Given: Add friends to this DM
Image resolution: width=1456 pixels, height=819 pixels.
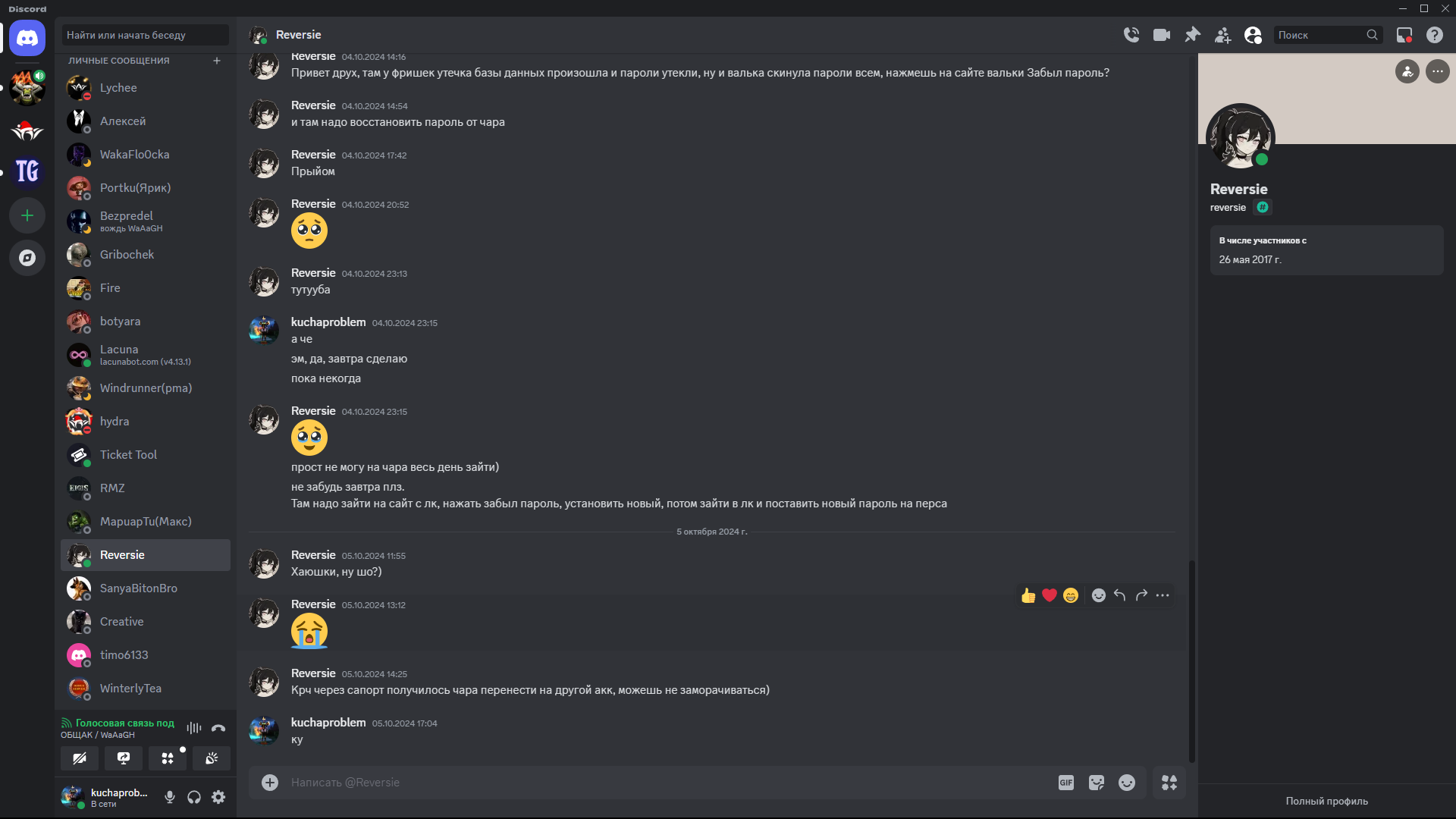Looking at the screenshot, I should tap(1223, 35).
